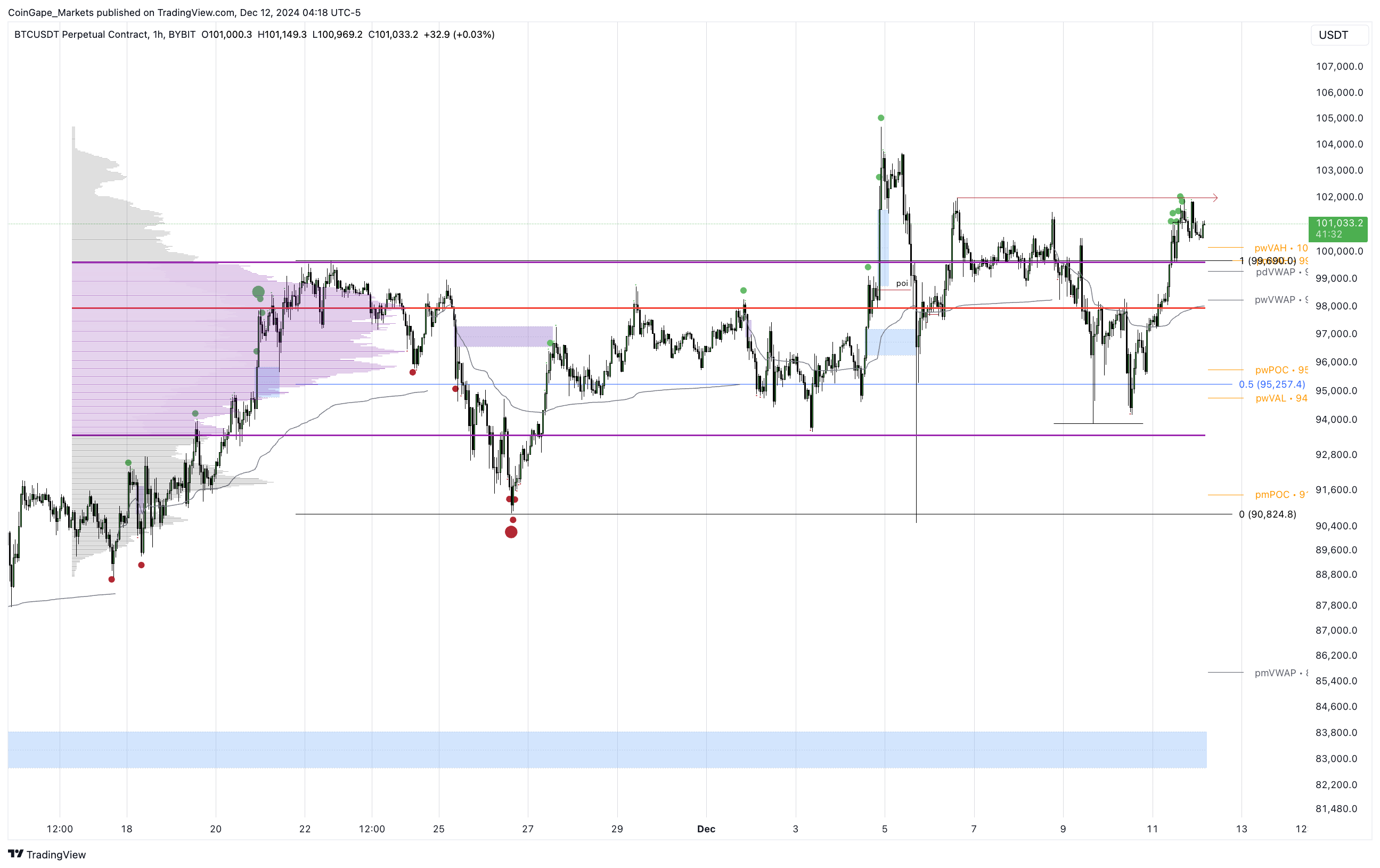Click the TradingView logo
1380x868 pixels.
click(x=47, y=854)
